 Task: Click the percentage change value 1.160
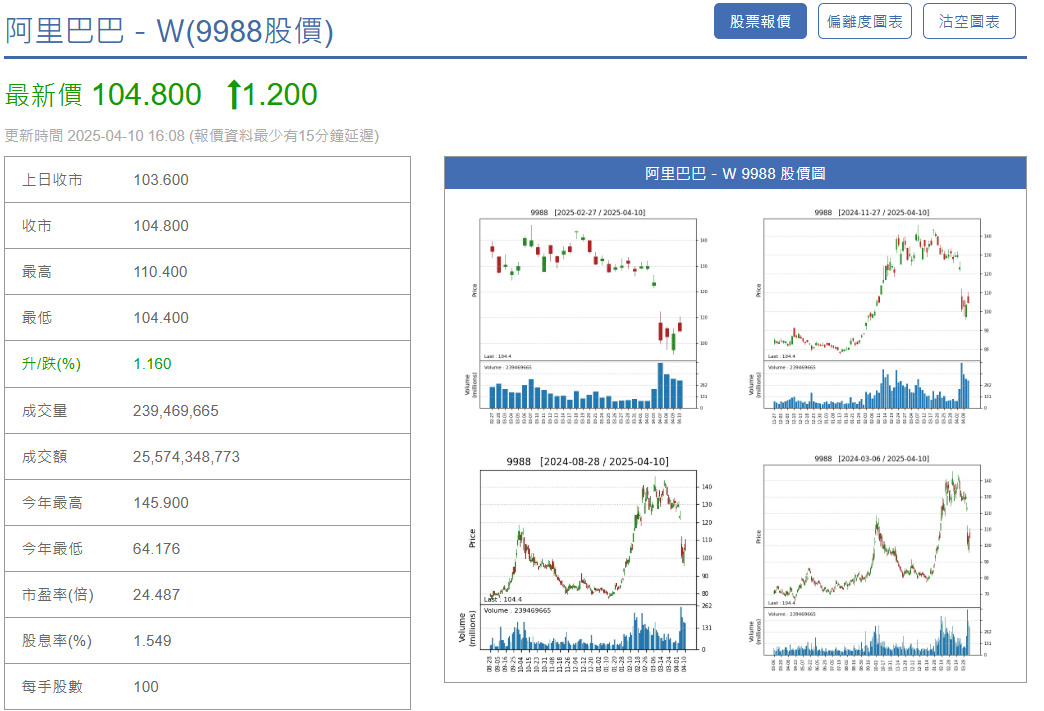tap(152, 363)
